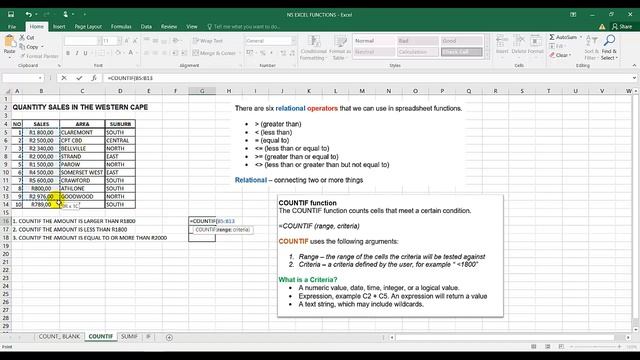Toggle Underline formatting
The height and width of the screenshot is (360, 640).
85,53
